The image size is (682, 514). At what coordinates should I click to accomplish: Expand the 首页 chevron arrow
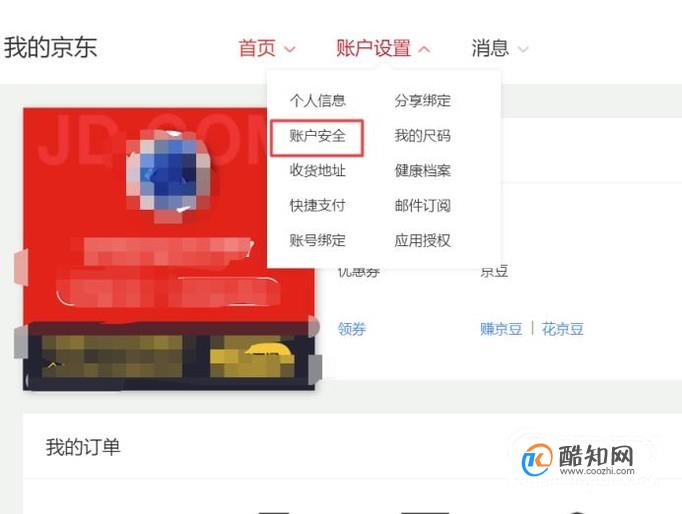tap(290, 49)
